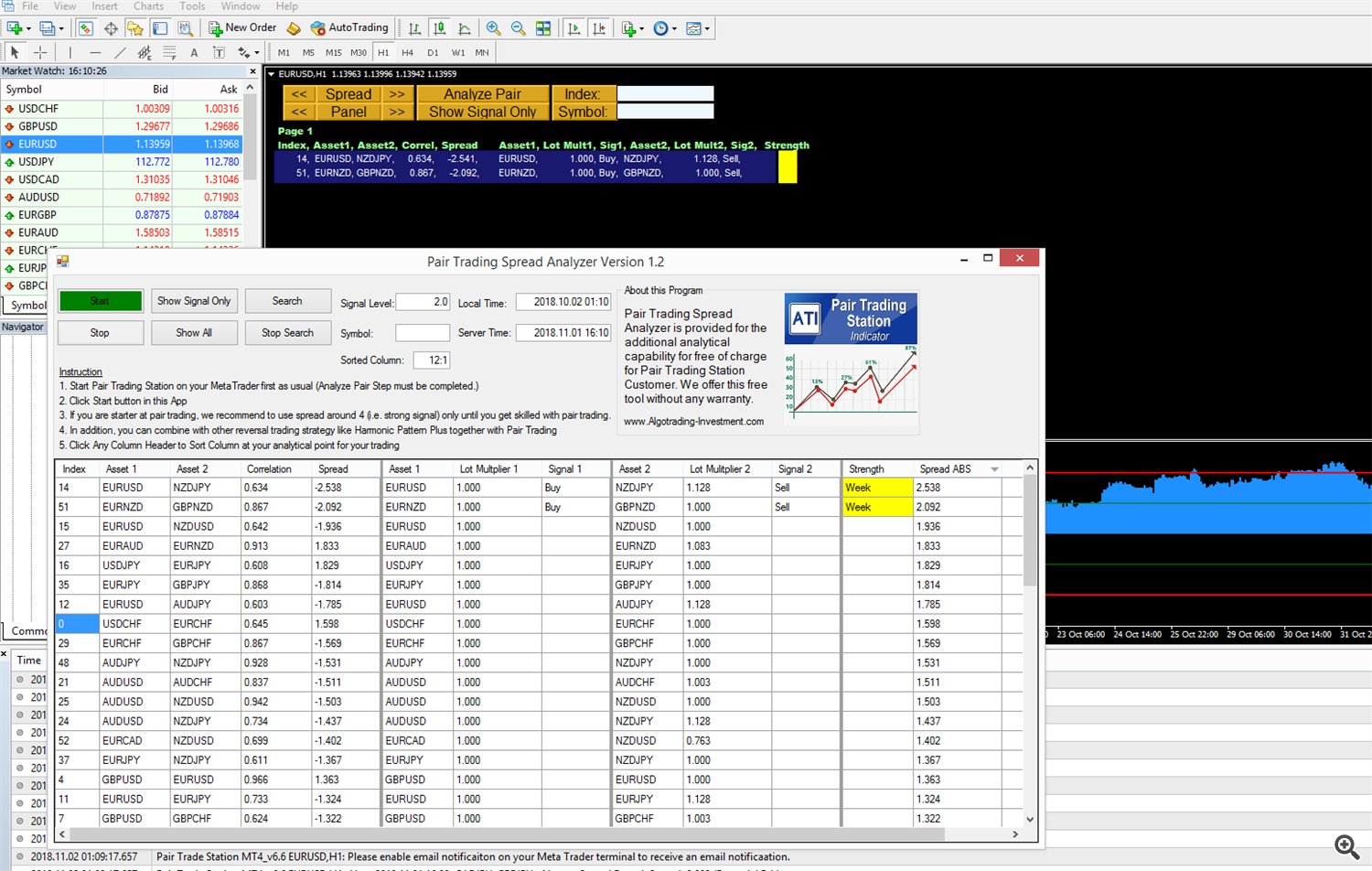This screenshot has height=871, width=1372.
Task: Switch timeframe to H4
Action: (x=407, y=53)
